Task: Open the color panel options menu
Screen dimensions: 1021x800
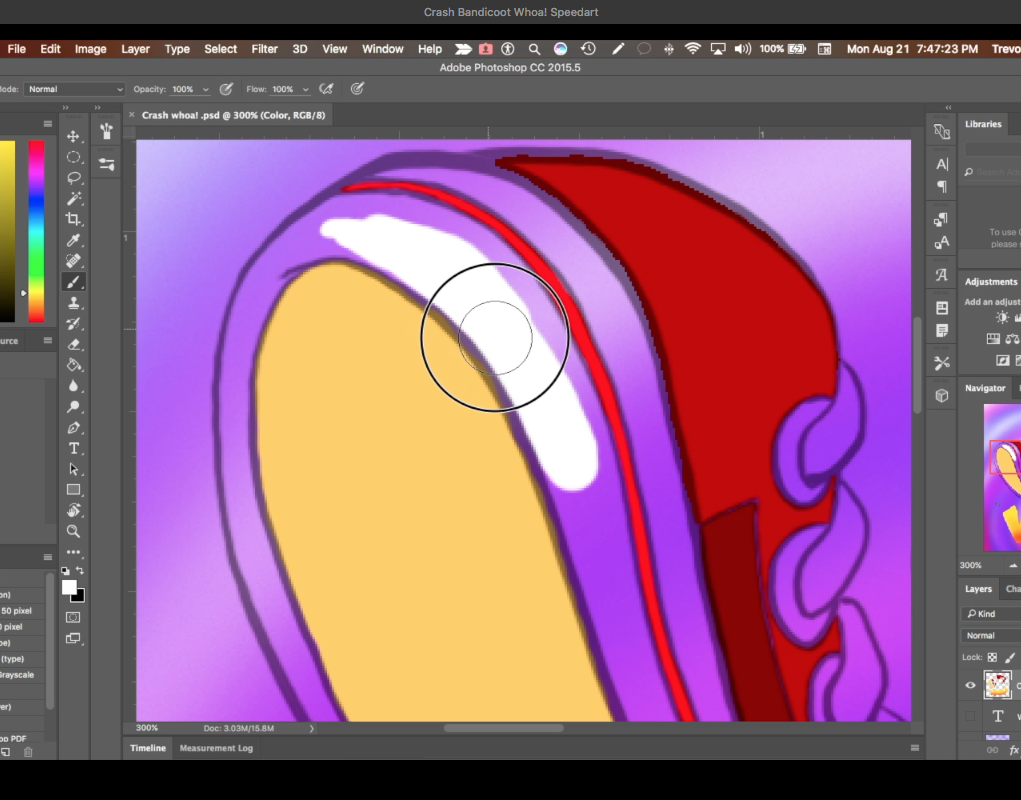Action: click(48, 124)
